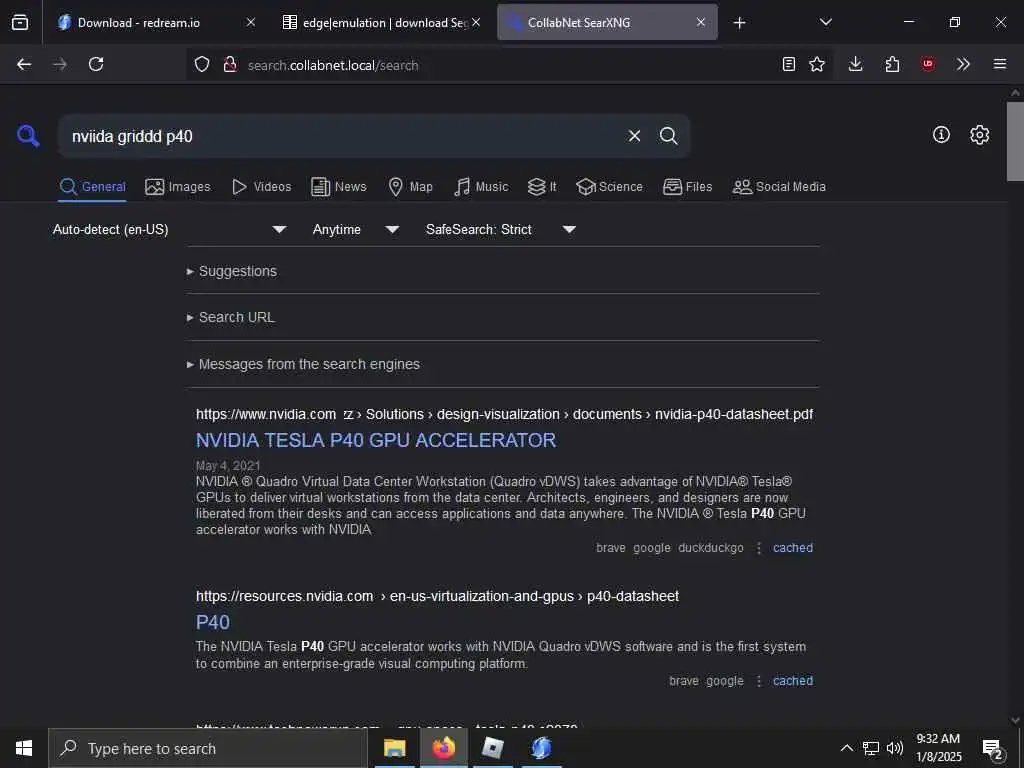Click the page vertical scrollbar thumb
1024x768 pixels.
pos(1015,140)
